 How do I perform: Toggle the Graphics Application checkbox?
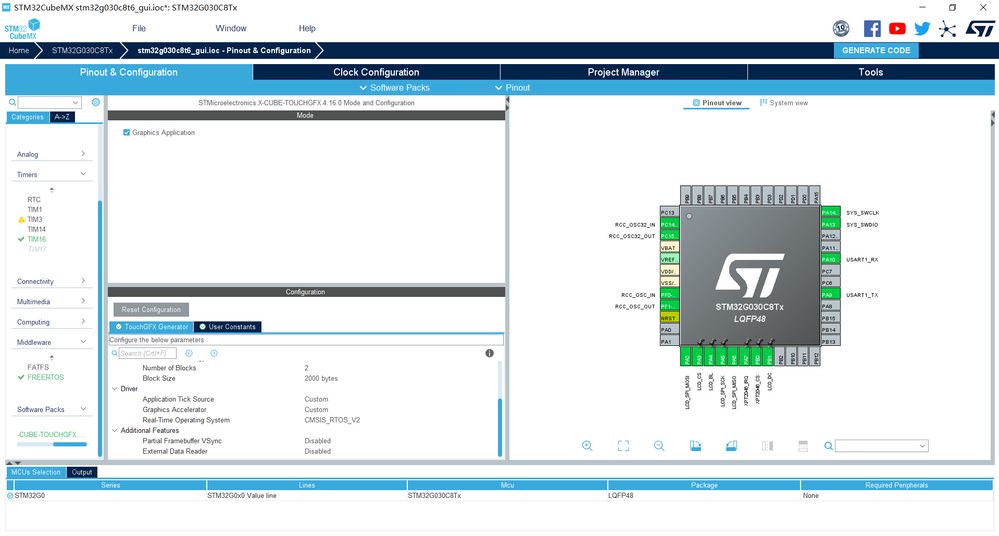click(x=126, y=133)
